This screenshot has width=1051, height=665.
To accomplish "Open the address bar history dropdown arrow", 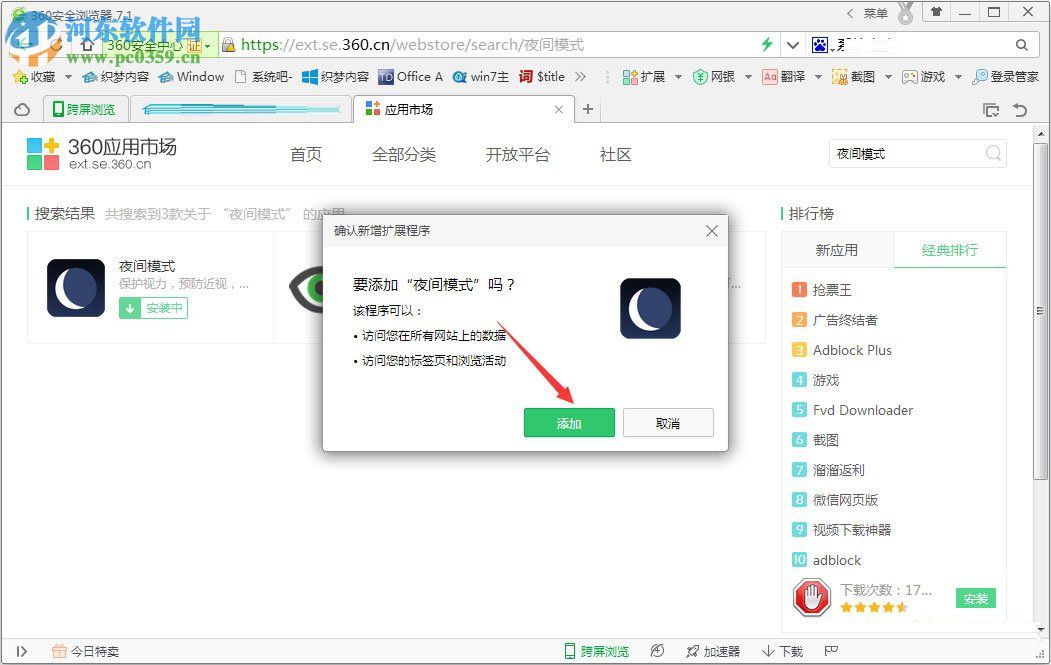I will pos(791,44).
